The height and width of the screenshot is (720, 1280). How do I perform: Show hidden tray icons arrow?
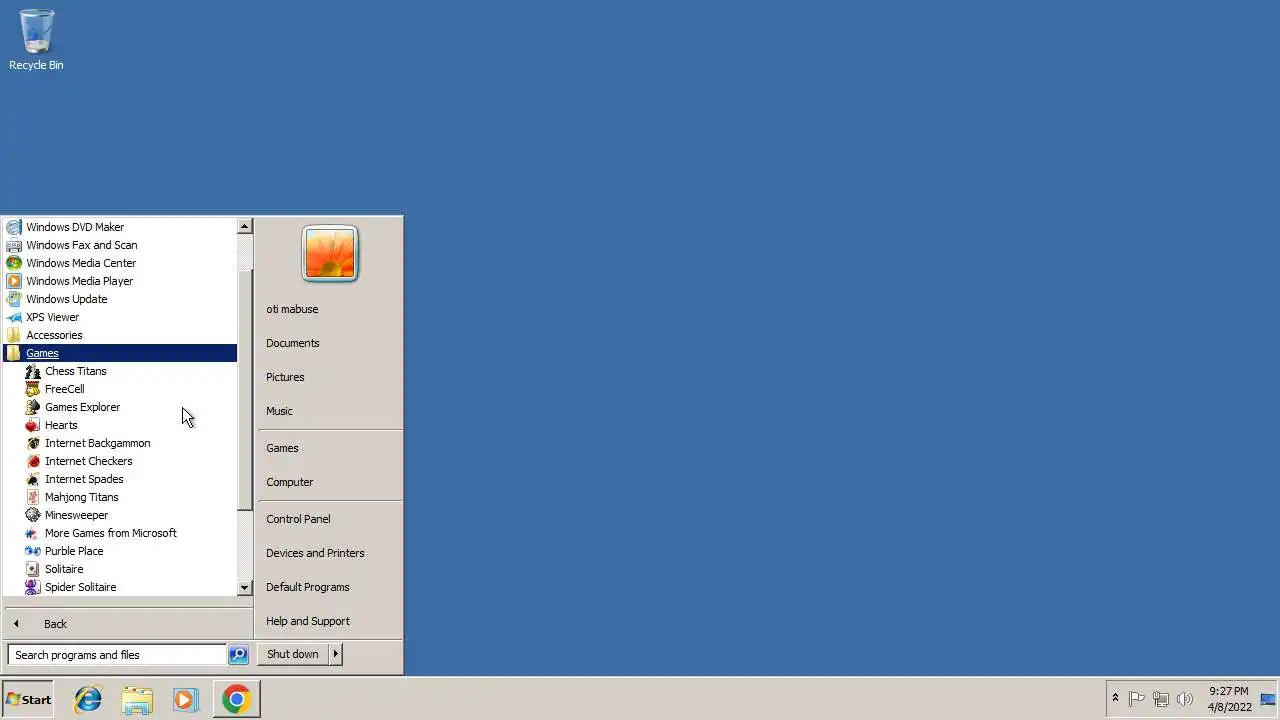pyautogui.click(x=1115, y=699)
